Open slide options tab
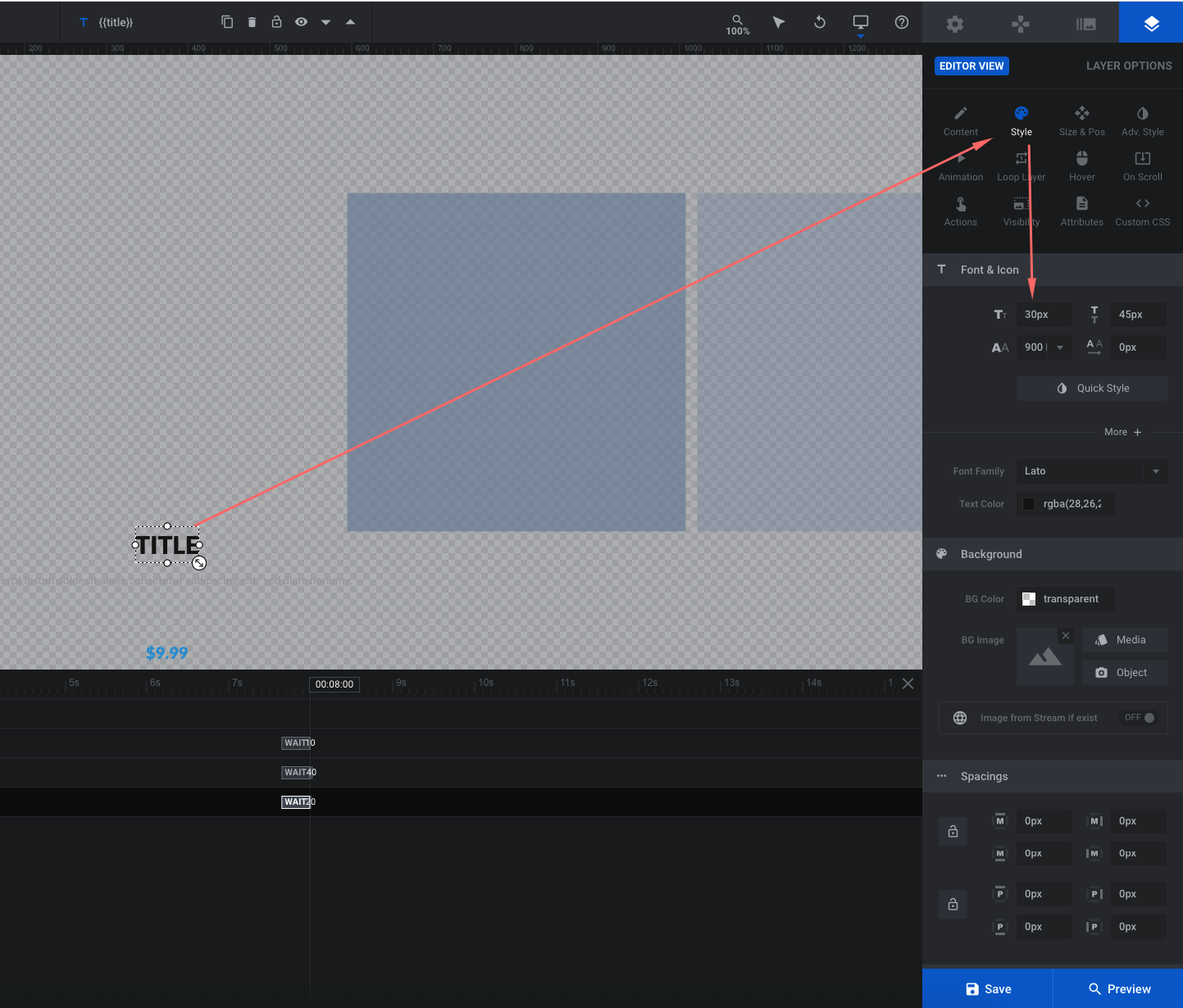Viewport: 1183px width, 1008px height. [x=1086, y=24]
